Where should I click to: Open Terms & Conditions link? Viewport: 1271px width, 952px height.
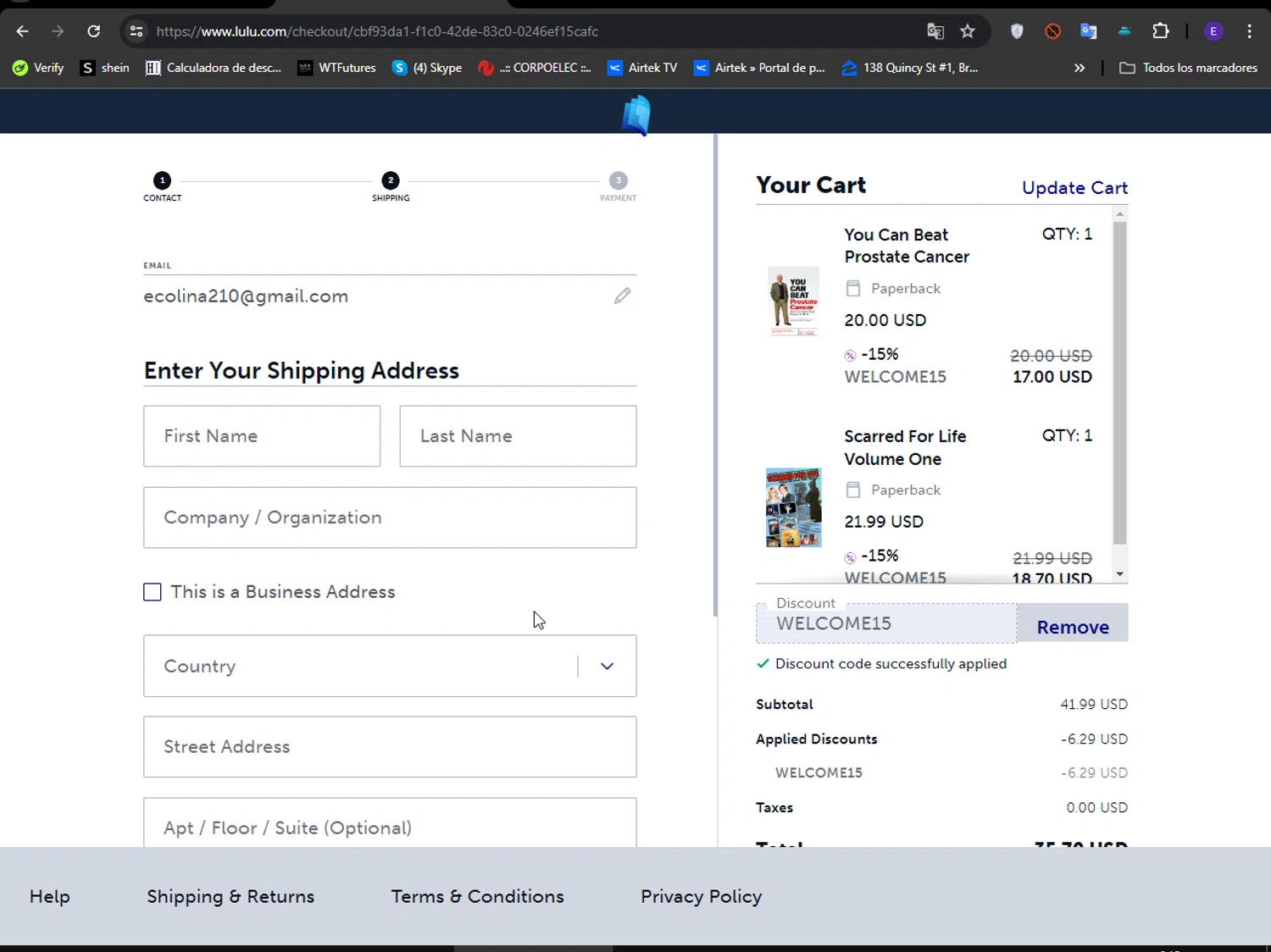tap(477, 896)
